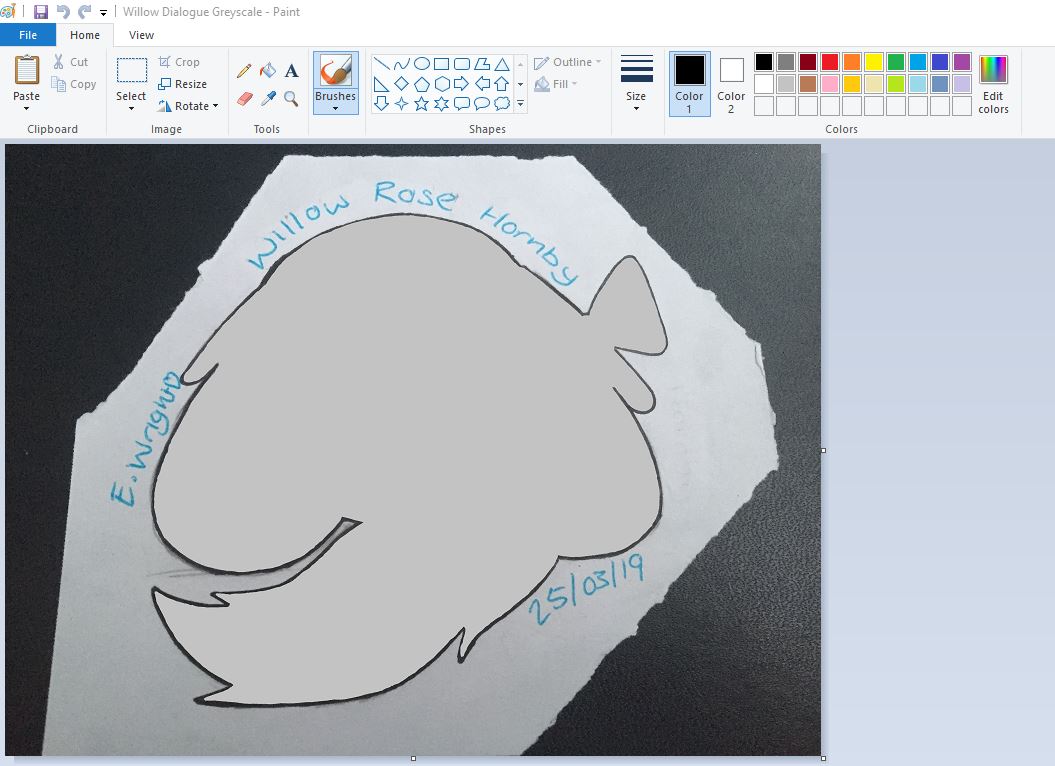The width and height of the screenshot is (1055, 766).
Task: Activate the Eraser tool
Action: [x=244, y=98]
